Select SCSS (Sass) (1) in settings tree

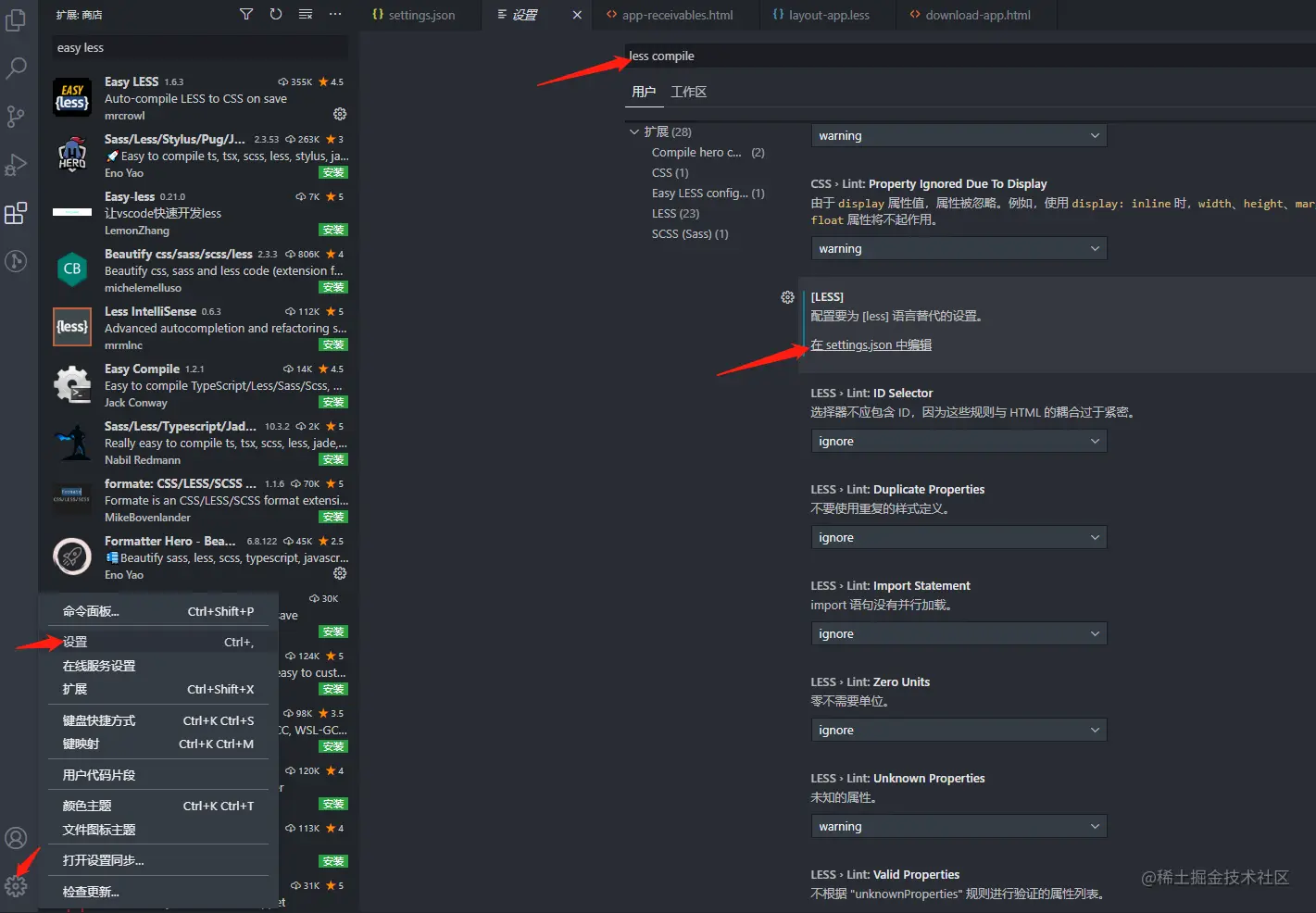click(x=690, y=233)
